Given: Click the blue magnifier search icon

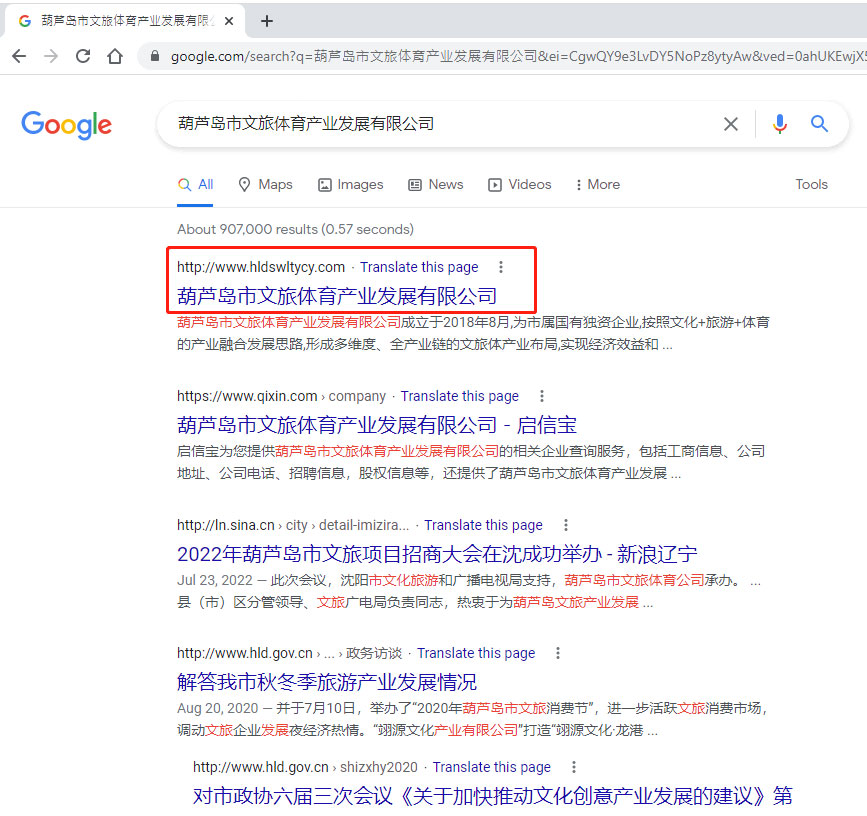Looking at the screenshot, I should pos(819,123).
